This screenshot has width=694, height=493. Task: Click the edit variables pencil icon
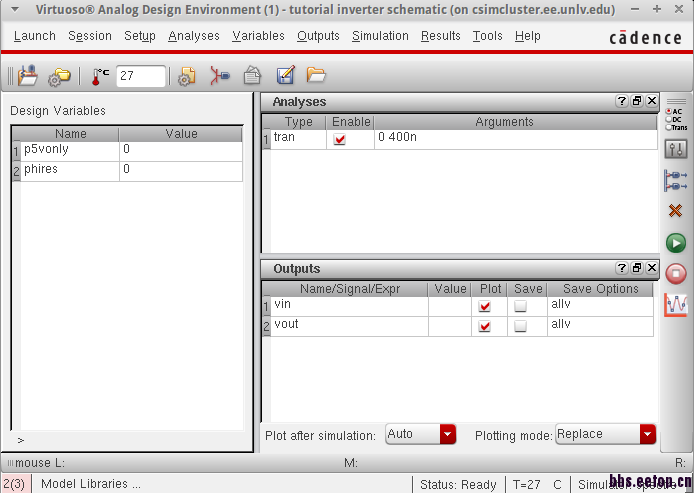pyautogui.click(x=285, y=75)
